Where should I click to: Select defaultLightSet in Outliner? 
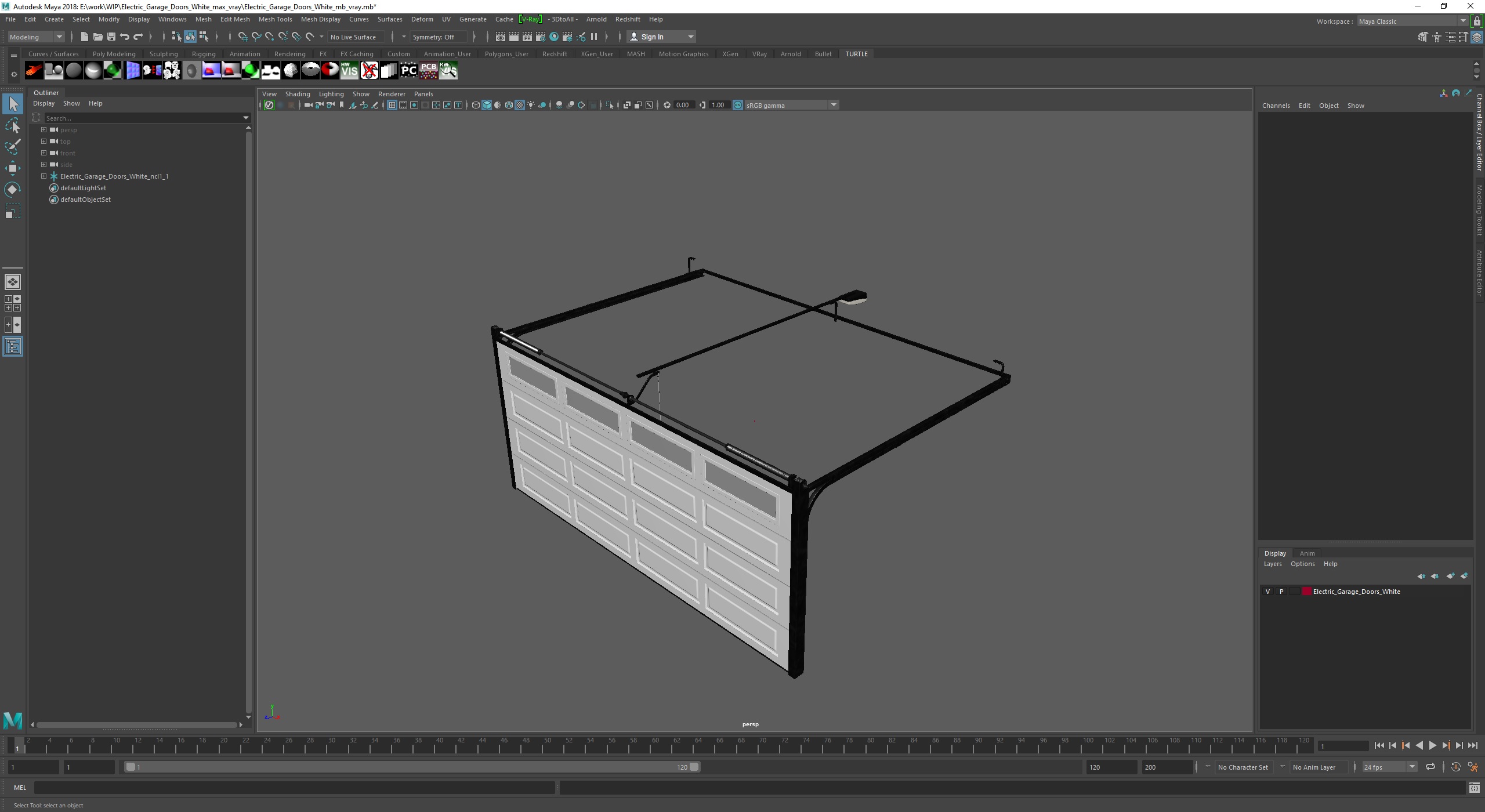[83, 188]
